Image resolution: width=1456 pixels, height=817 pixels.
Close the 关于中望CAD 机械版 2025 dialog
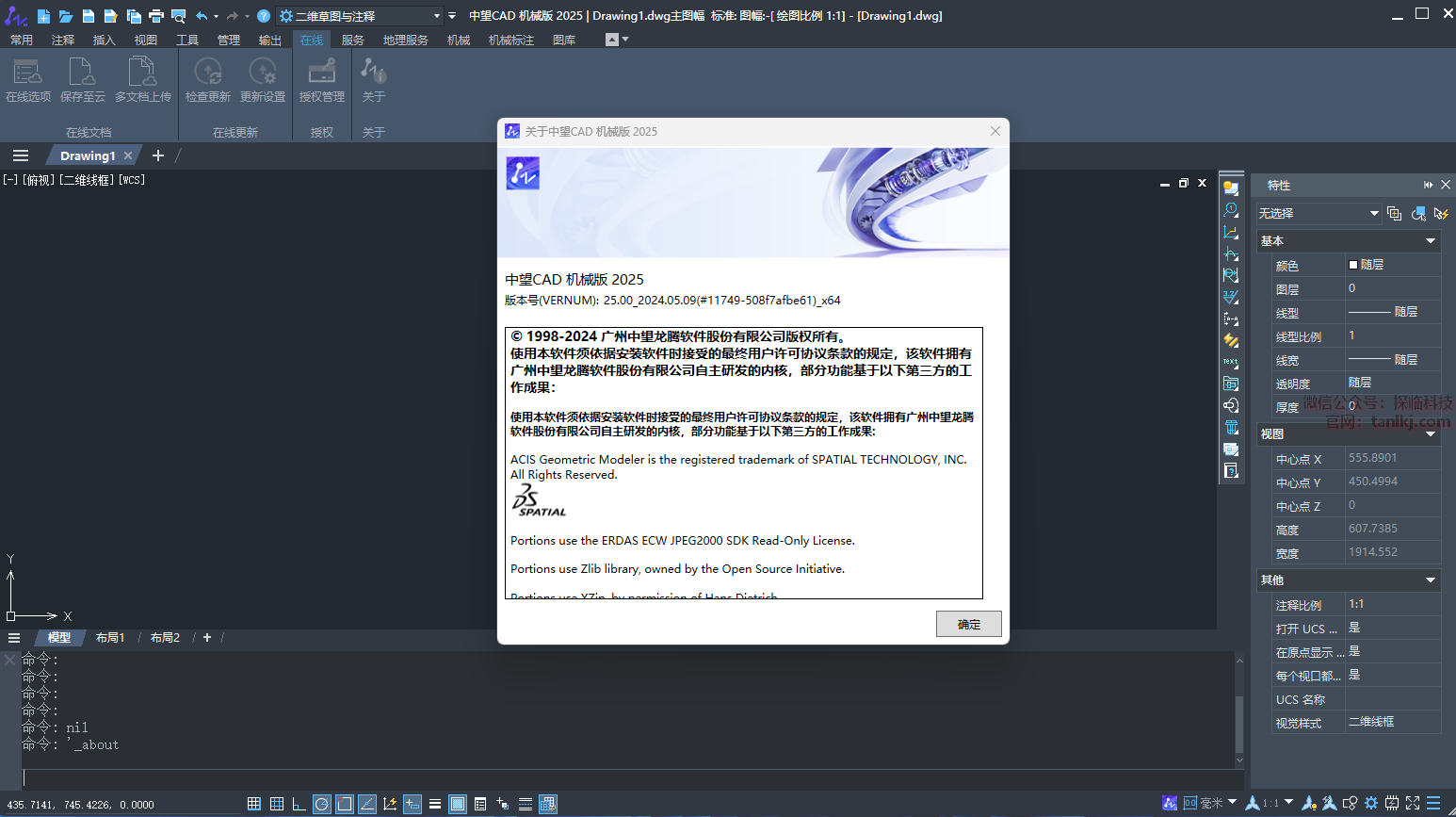(995, 131)
